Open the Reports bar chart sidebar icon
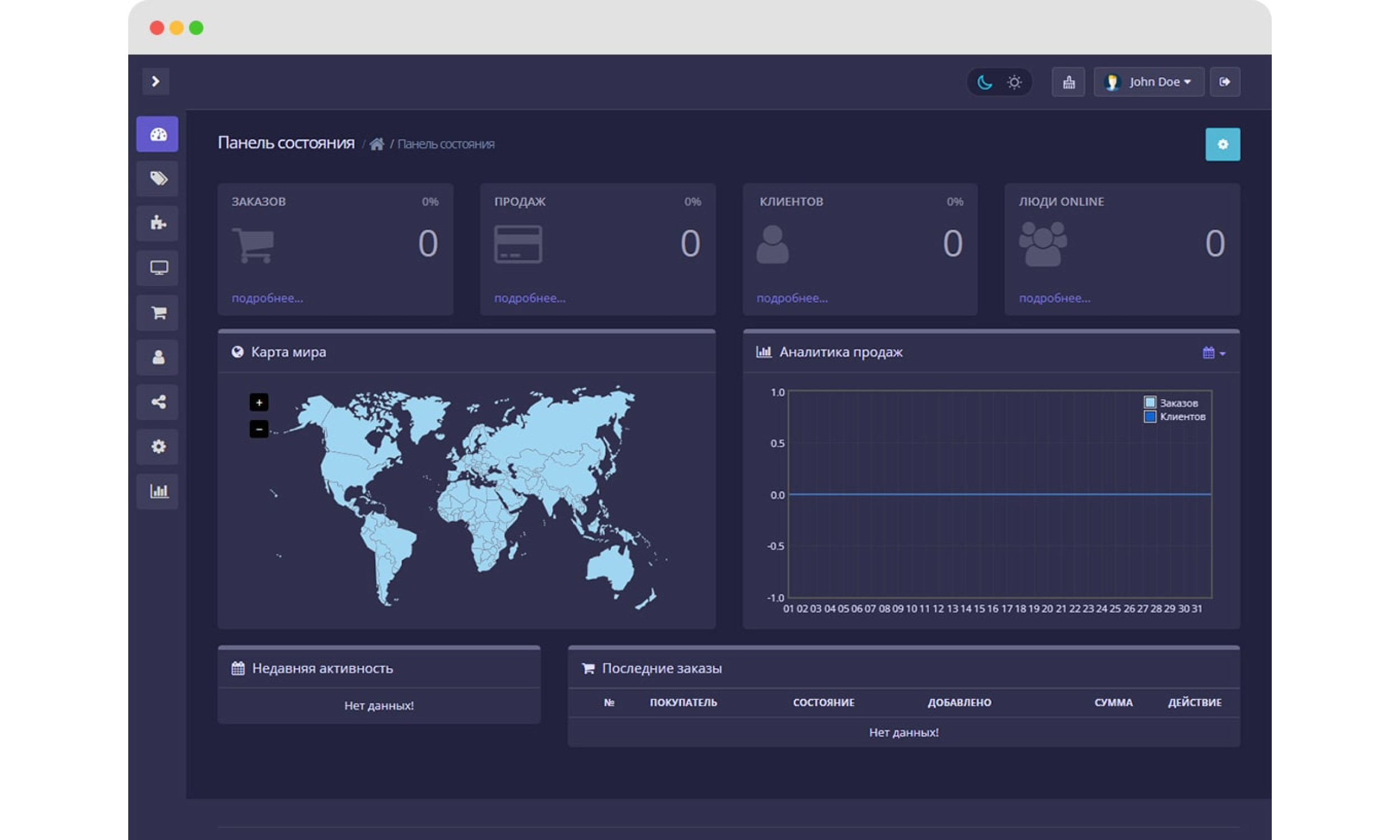1400x840 pixels. pos(157,491)
